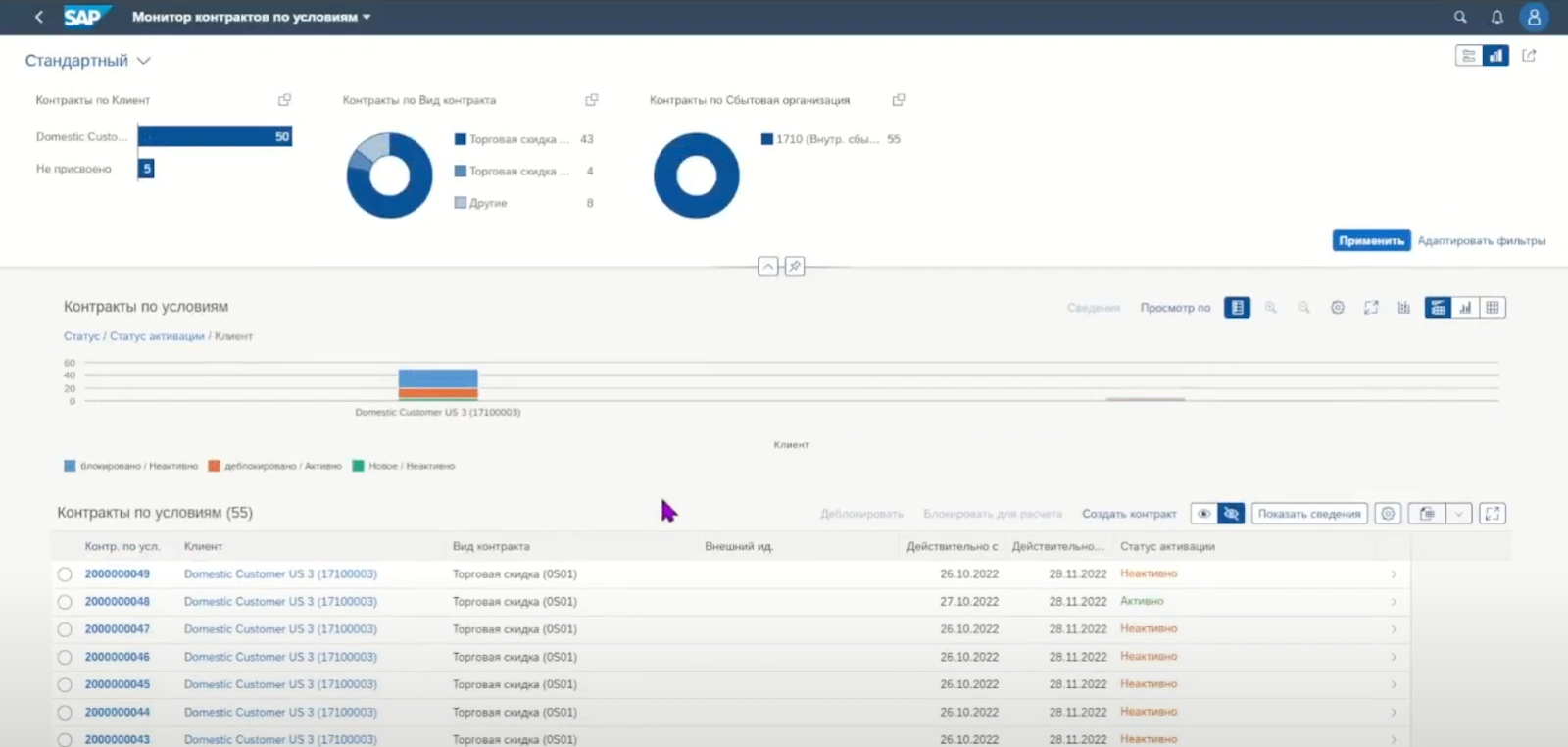Viewport: 1568px width, 747px height.
Task: Switch to chart and table hybrid view
Action: point(1438,308)
